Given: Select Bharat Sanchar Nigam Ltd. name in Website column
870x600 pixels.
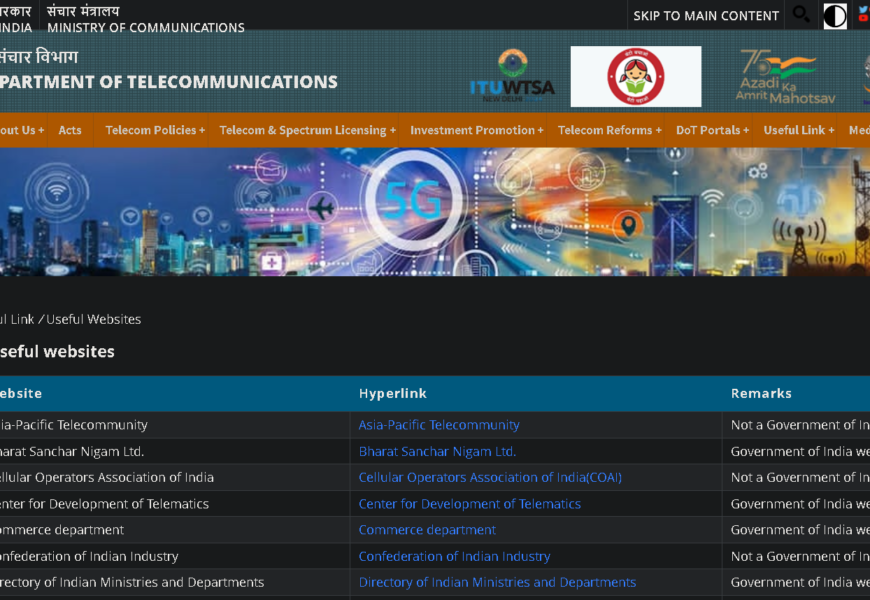Looking at the screenshot, I should tap(72, 451).
